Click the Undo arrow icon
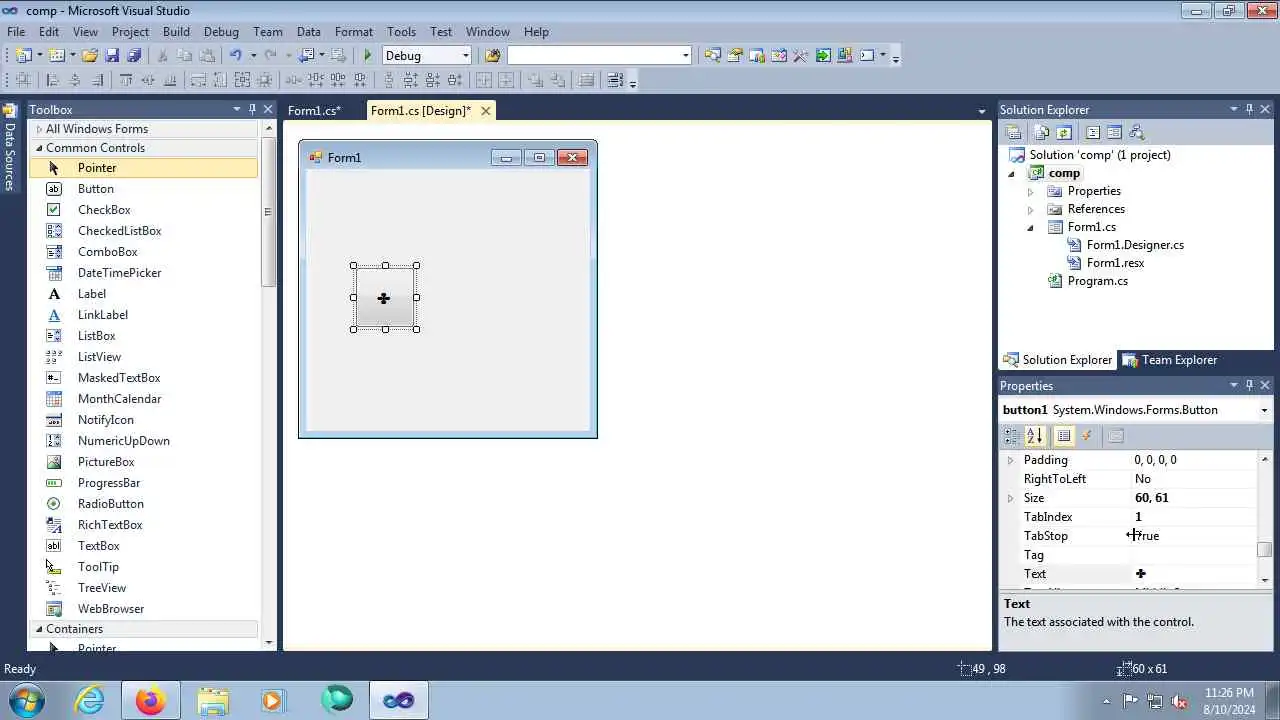Viewport: 1280px width, 720px height. pyautogui.click(x=235, y=55)
